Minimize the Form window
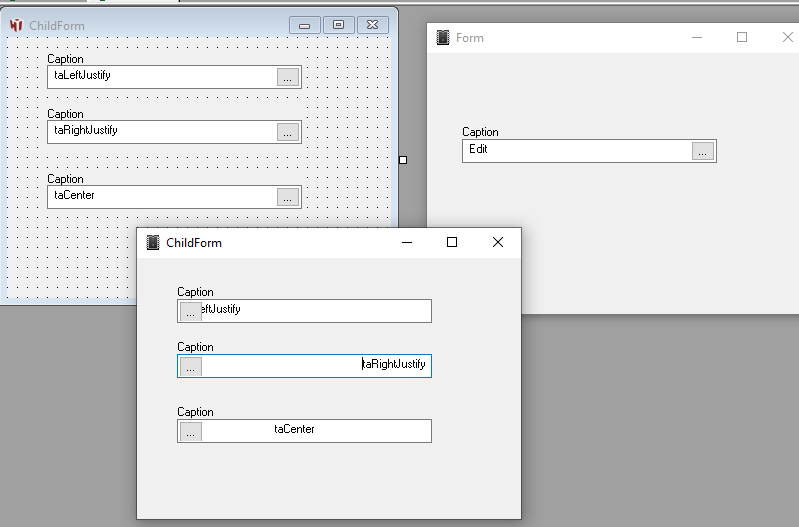 [x=697, y=37]
